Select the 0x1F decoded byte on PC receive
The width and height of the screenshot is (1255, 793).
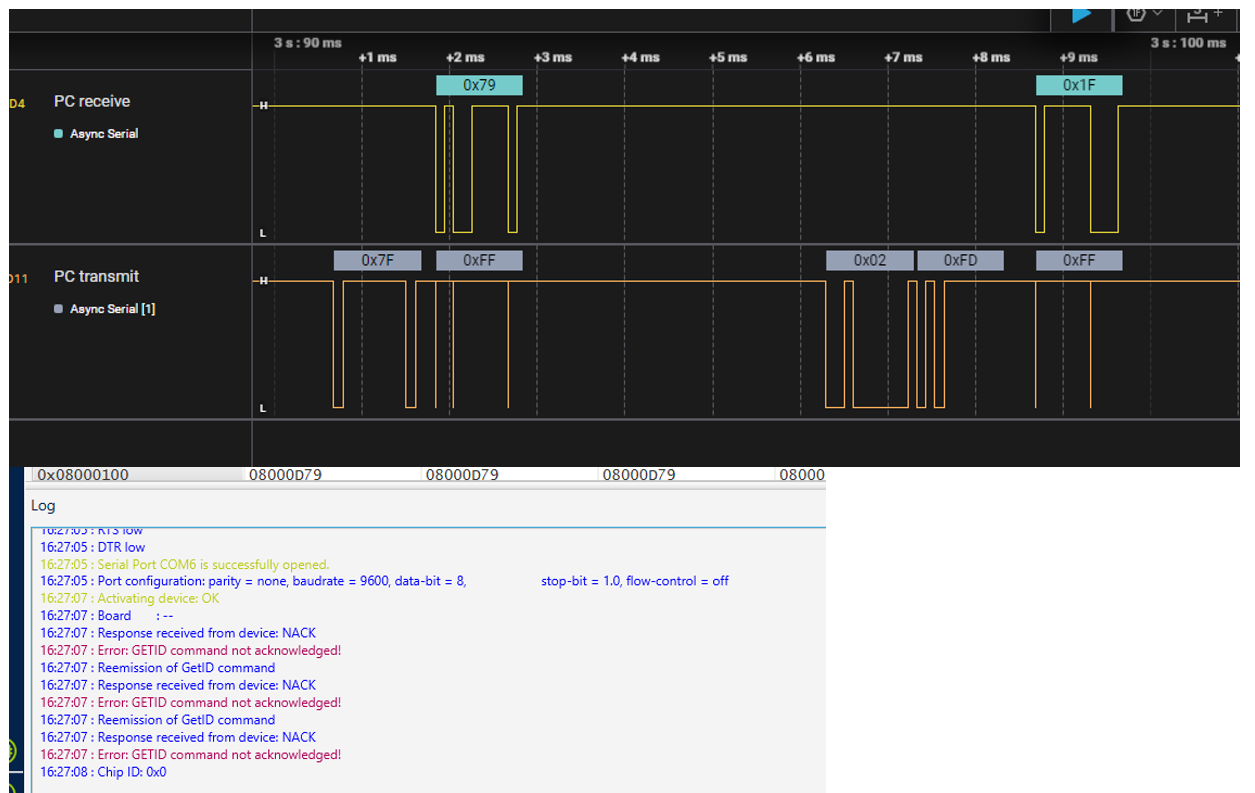[x=1081, y=85]
